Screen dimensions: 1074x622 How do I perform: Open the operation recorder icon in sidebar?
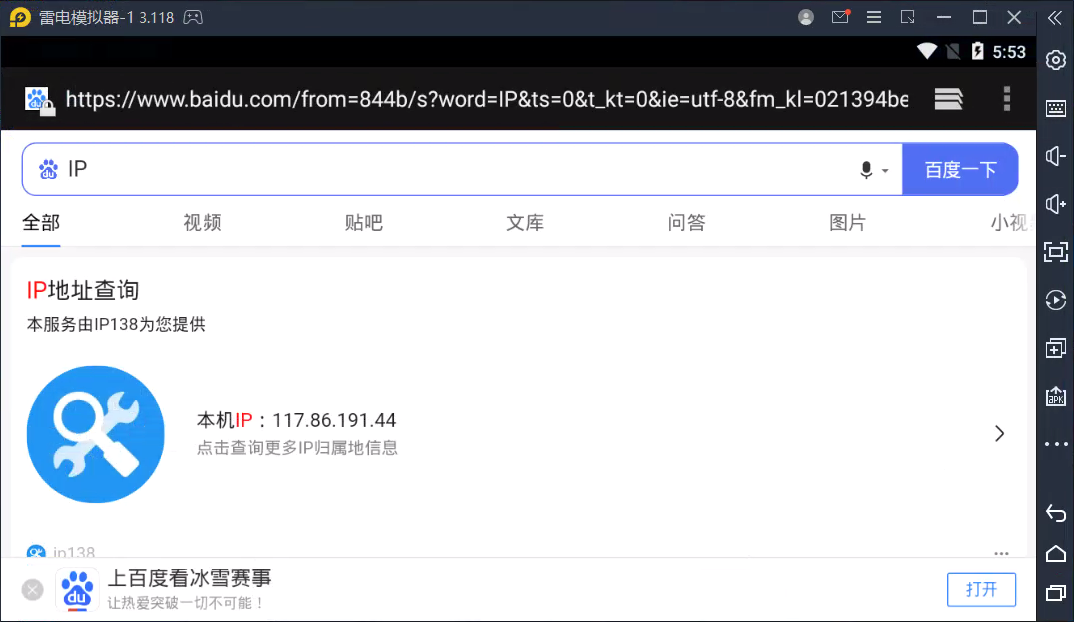point(1056,300)
